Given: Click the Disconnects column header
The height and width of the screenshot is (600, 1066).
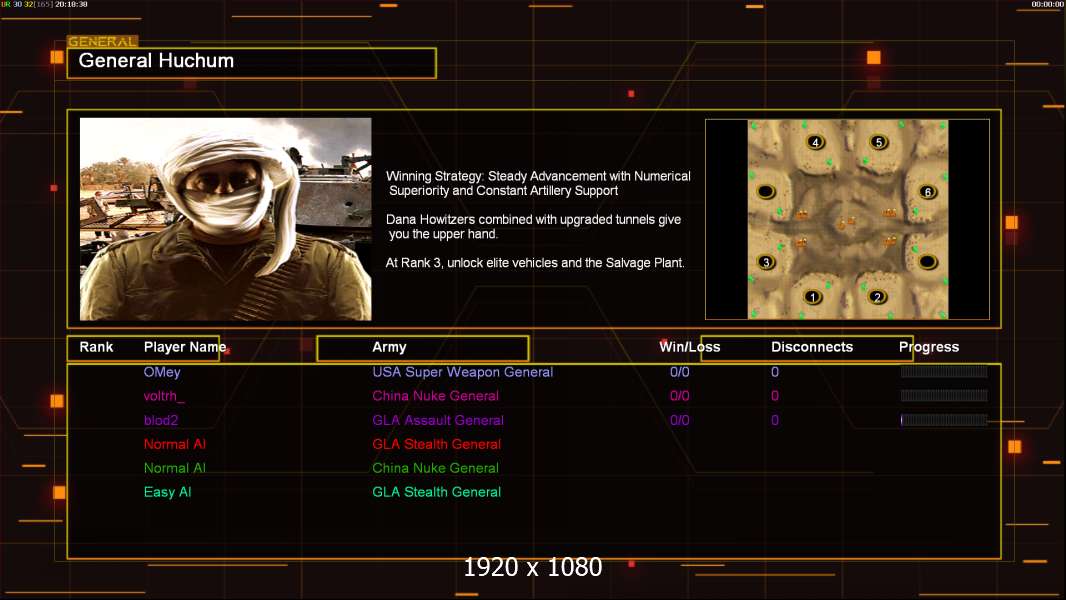Looking at the screenshot, I should pos(811,347).
